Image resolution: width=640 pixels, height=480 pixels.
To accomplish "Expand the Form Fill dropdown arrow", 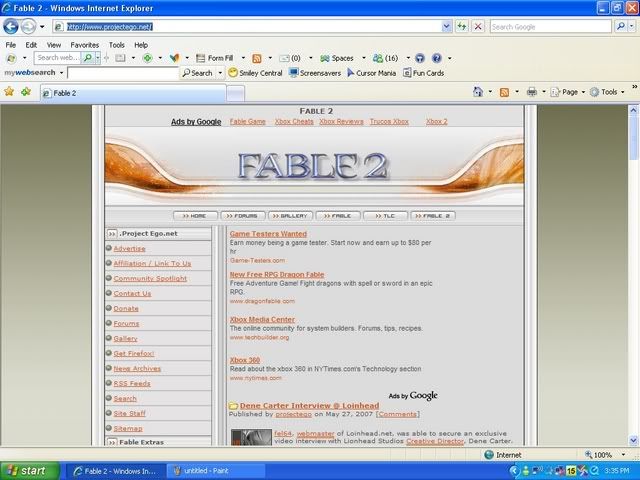I will (x=243, y=58).
